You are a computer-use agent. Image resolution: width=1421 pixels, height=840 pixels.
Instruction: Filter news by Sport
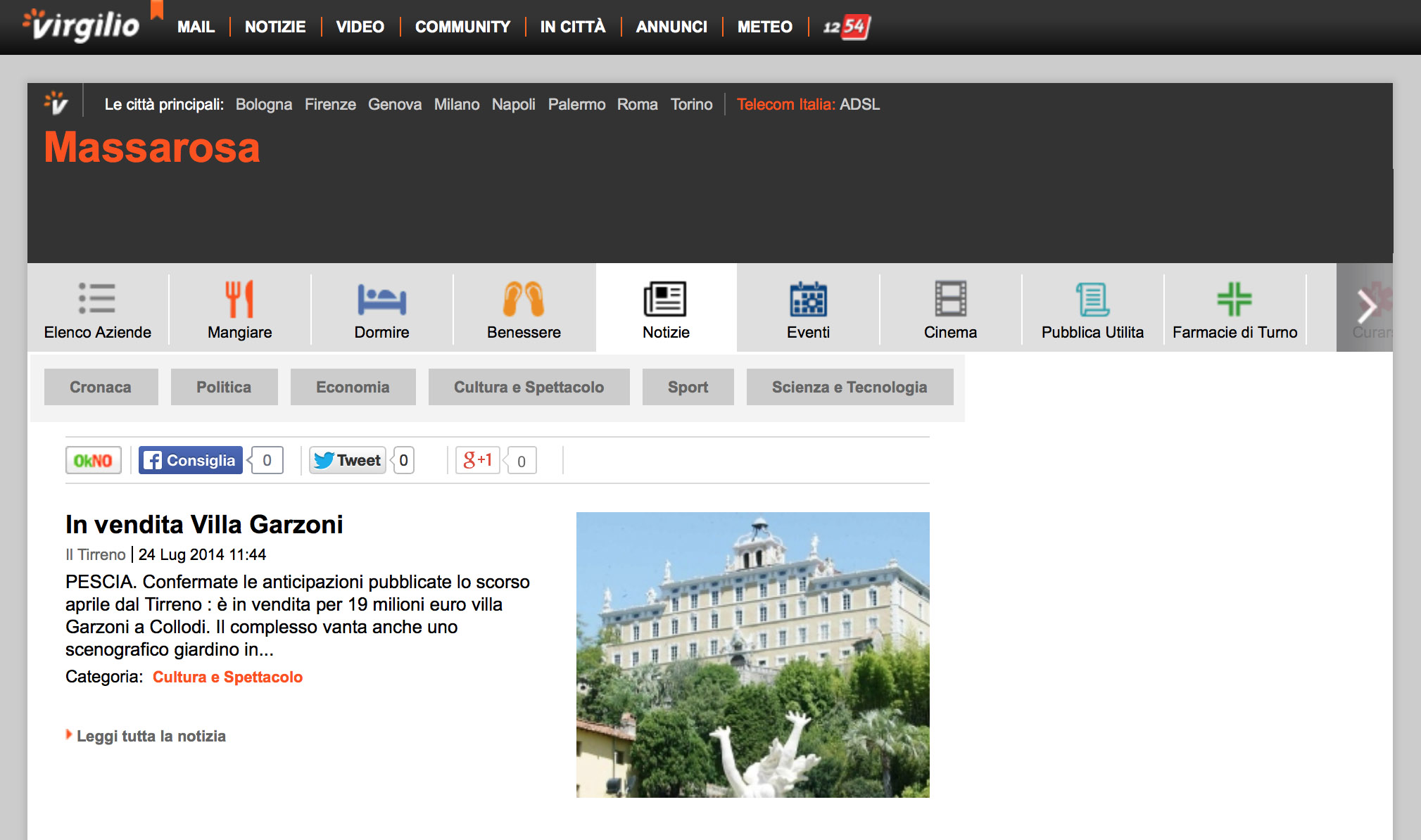tap(688, 387)
